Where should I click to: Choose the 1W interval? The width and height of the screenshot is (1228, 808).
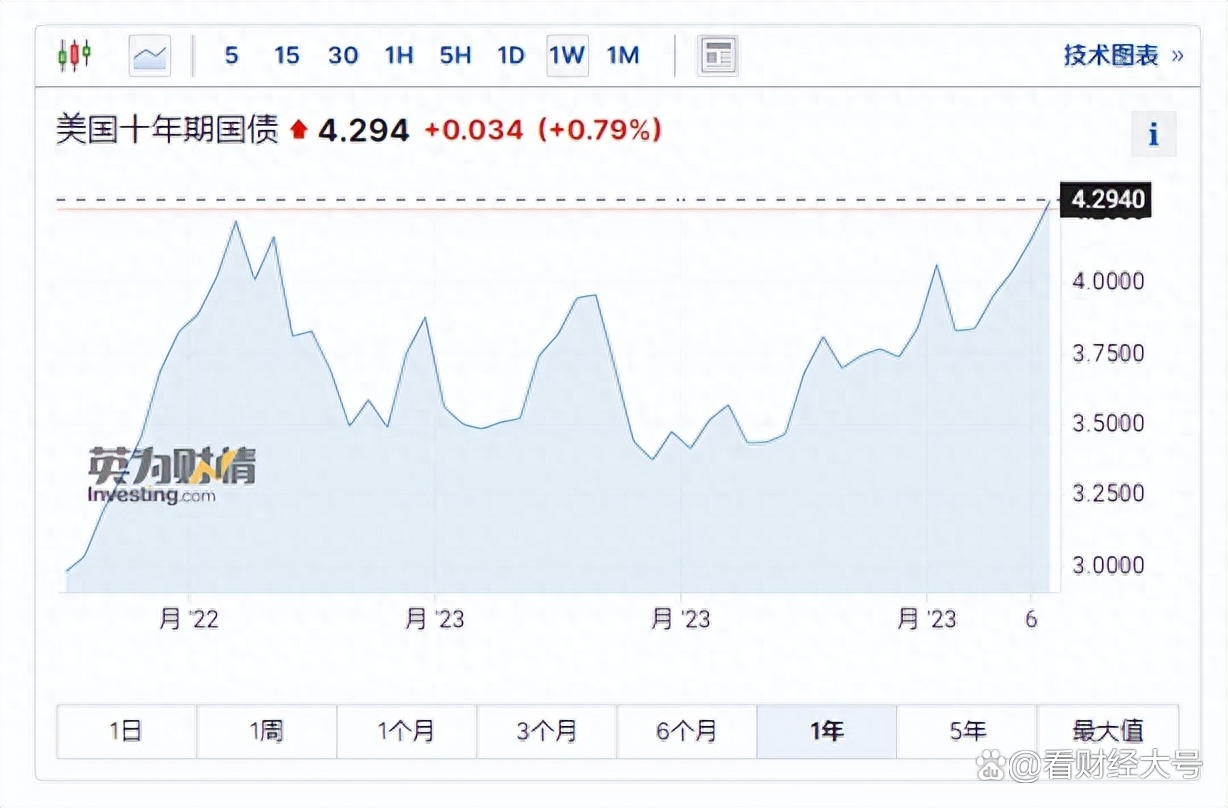point(566,55)
